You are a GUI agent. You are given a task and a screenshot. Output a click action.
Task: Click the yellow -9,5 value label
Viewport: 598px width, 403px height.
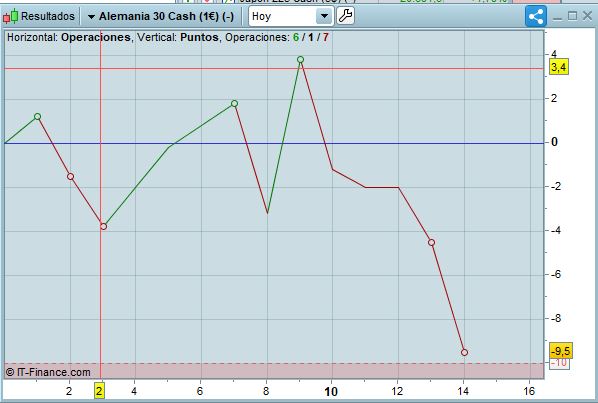(x=561, y=351)
